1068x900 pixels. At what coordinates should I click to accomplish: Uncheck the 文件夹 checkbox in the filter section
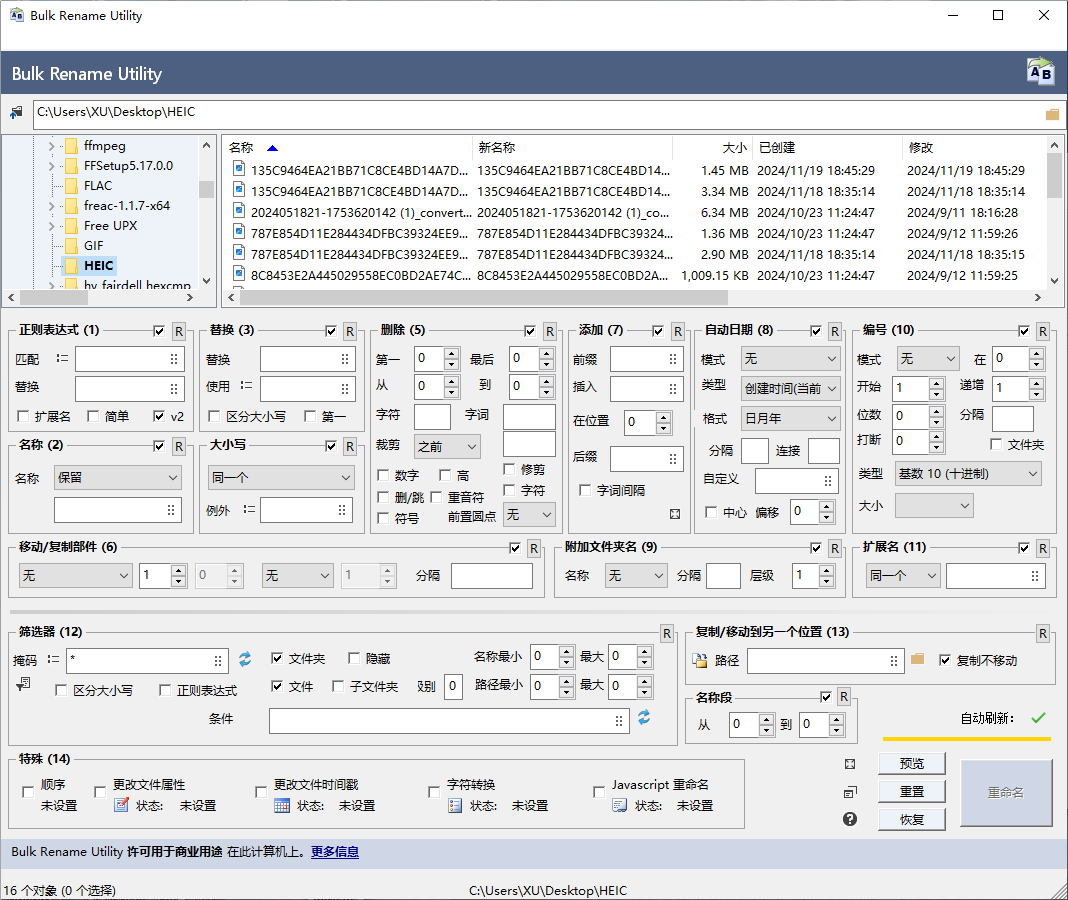click(277, 658)
